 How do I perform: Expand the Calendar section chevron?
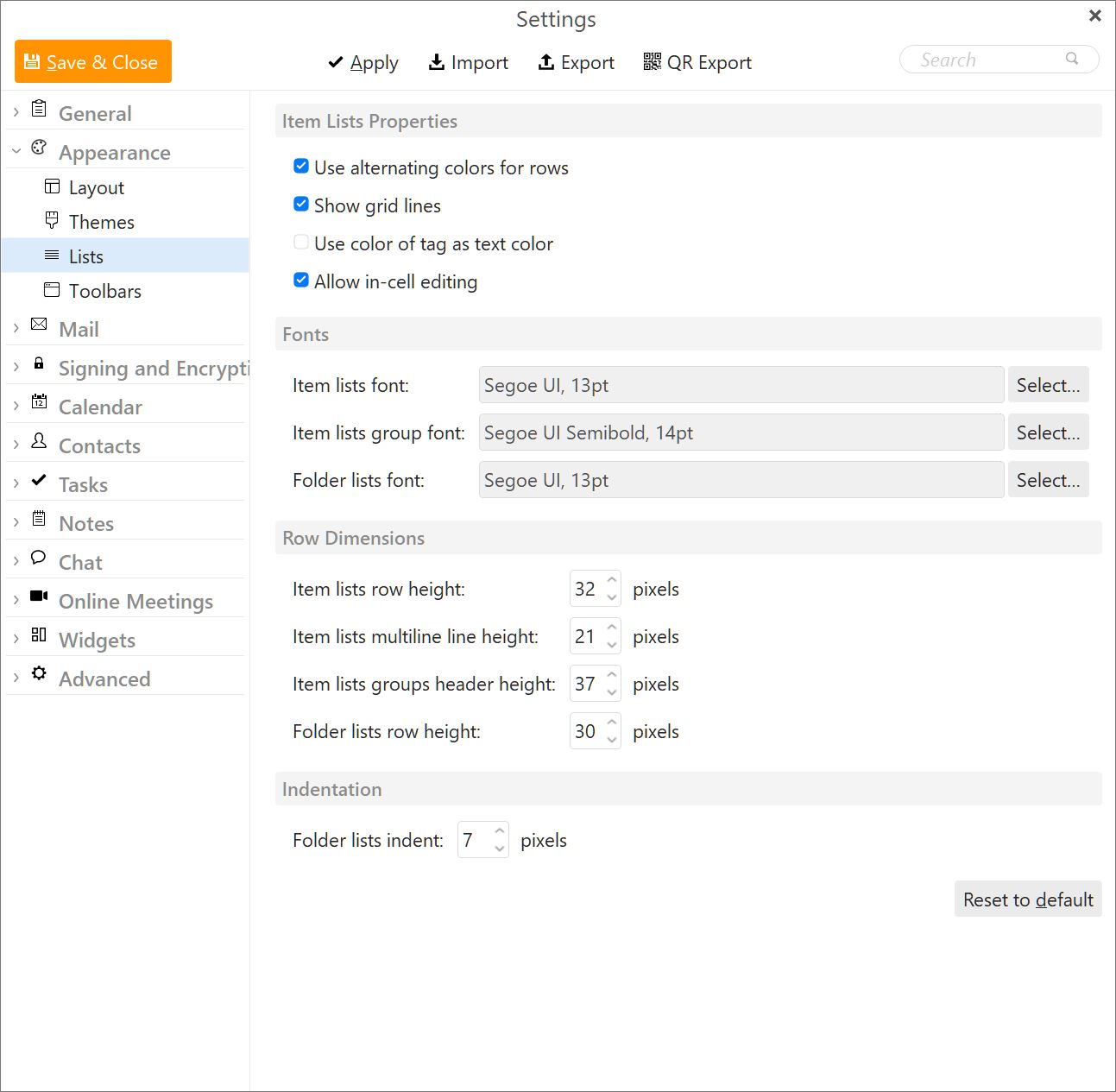16,406
